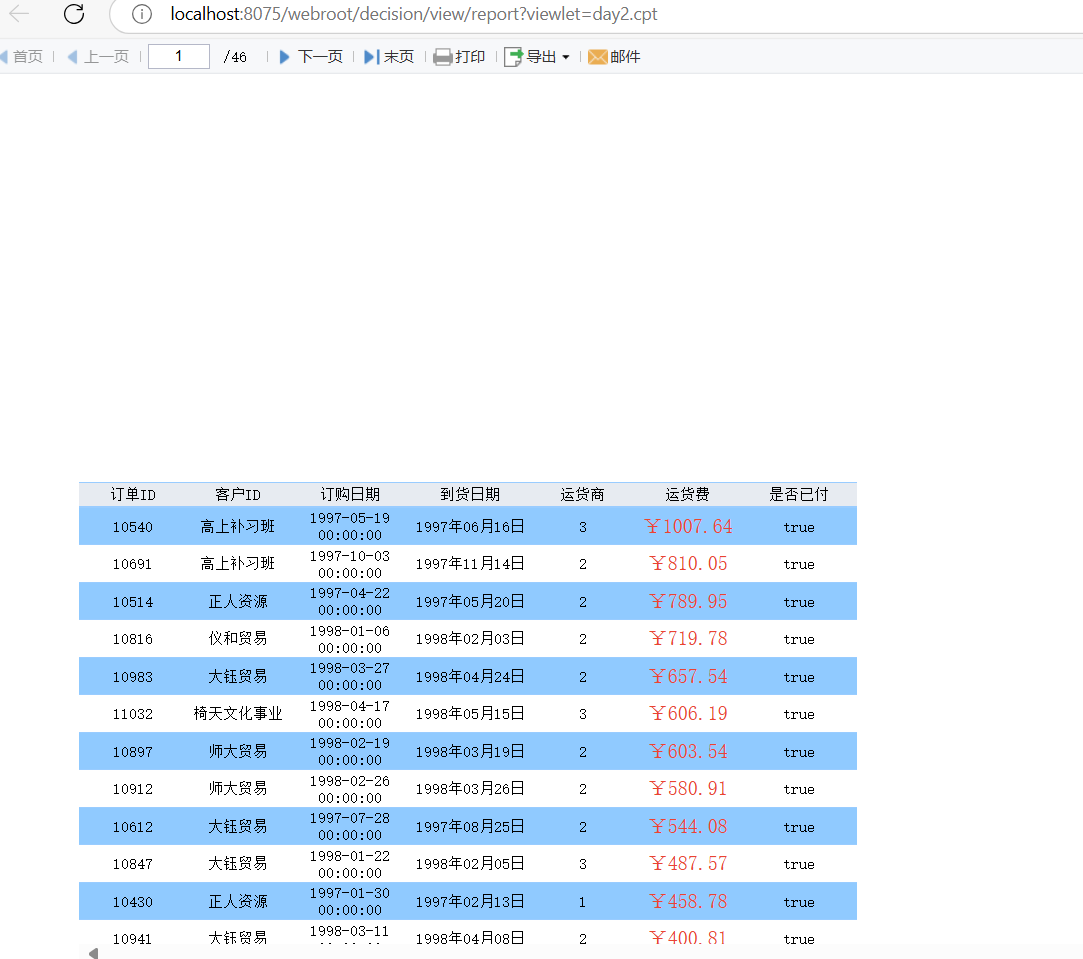View site information icon in address bar

(x=142, y=14)
